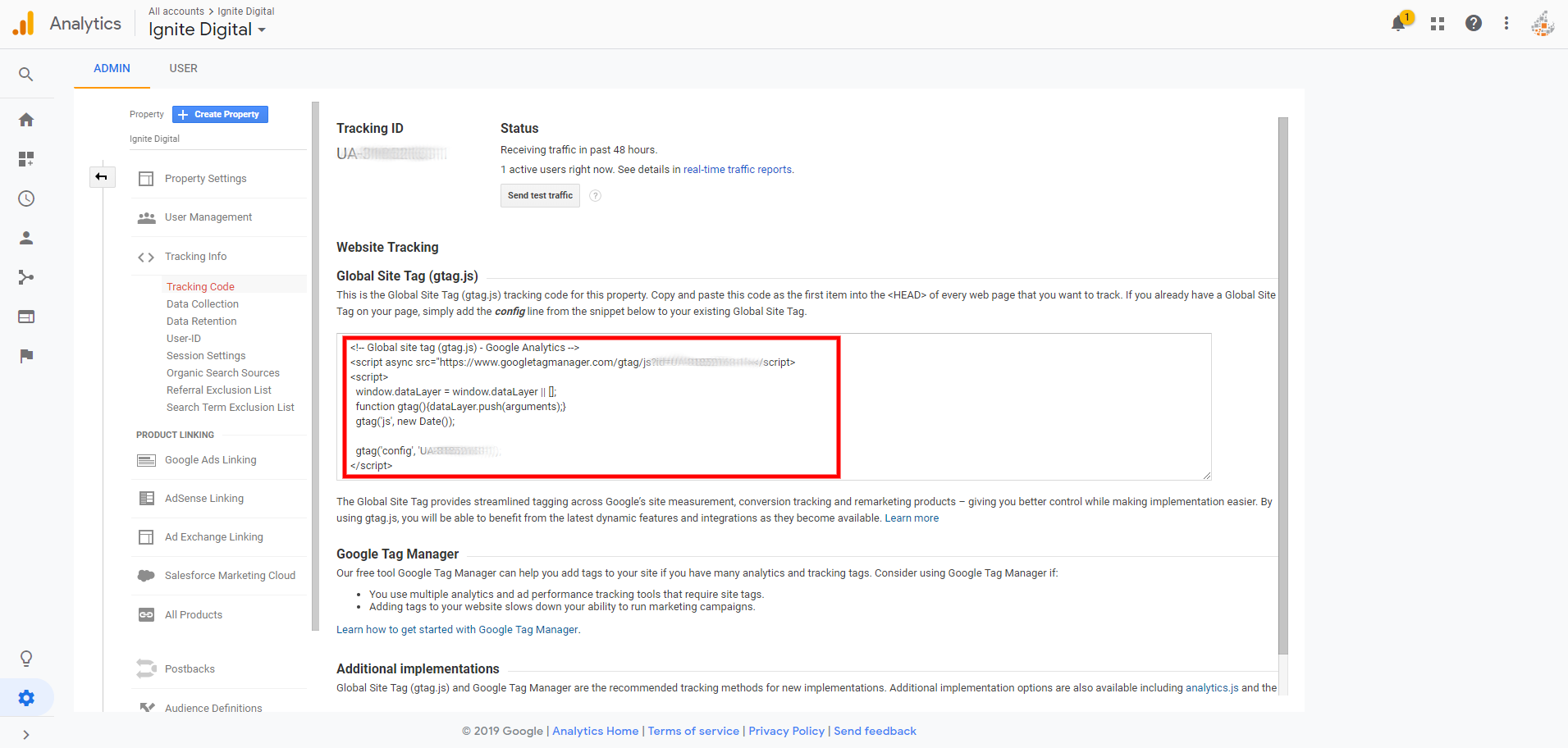
Task: Switch to the USER tab
Action: click(x=183, y=69)
